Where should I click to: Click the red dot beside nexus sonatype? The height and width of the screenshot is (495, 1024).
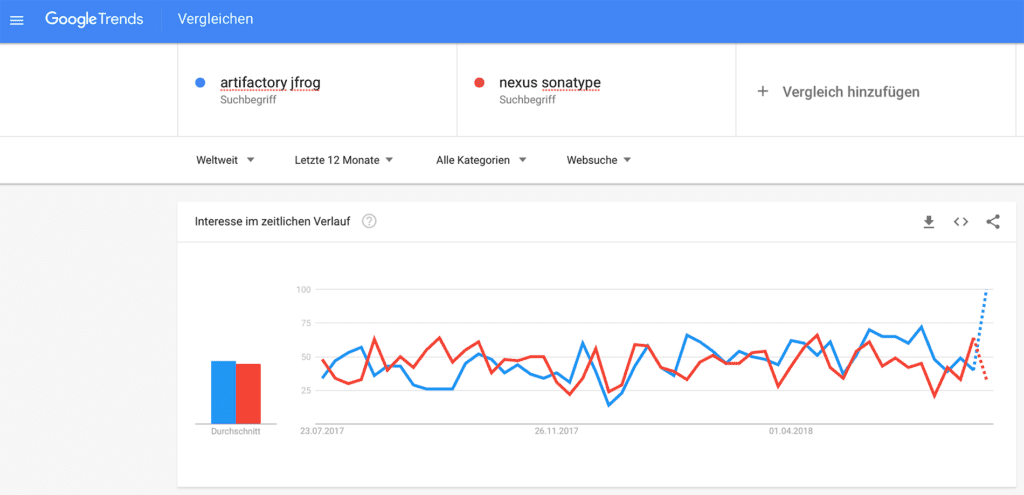click(480, 82)
